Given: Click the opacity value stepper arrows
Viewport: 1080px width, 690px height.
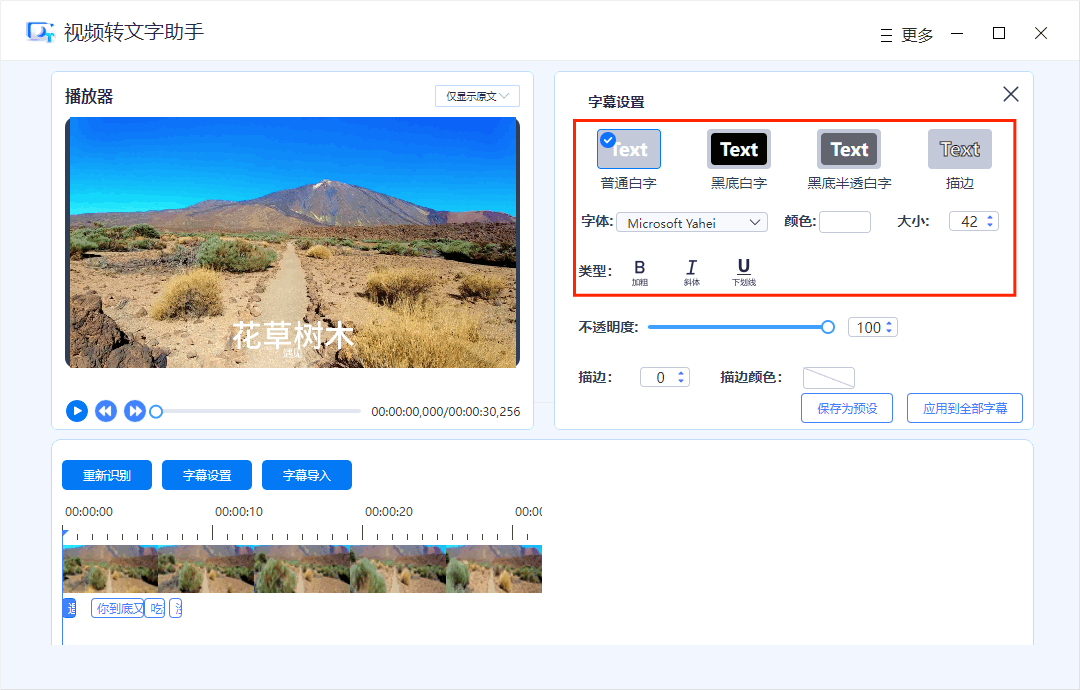Looking at the screenshot, I should [889, 327].
